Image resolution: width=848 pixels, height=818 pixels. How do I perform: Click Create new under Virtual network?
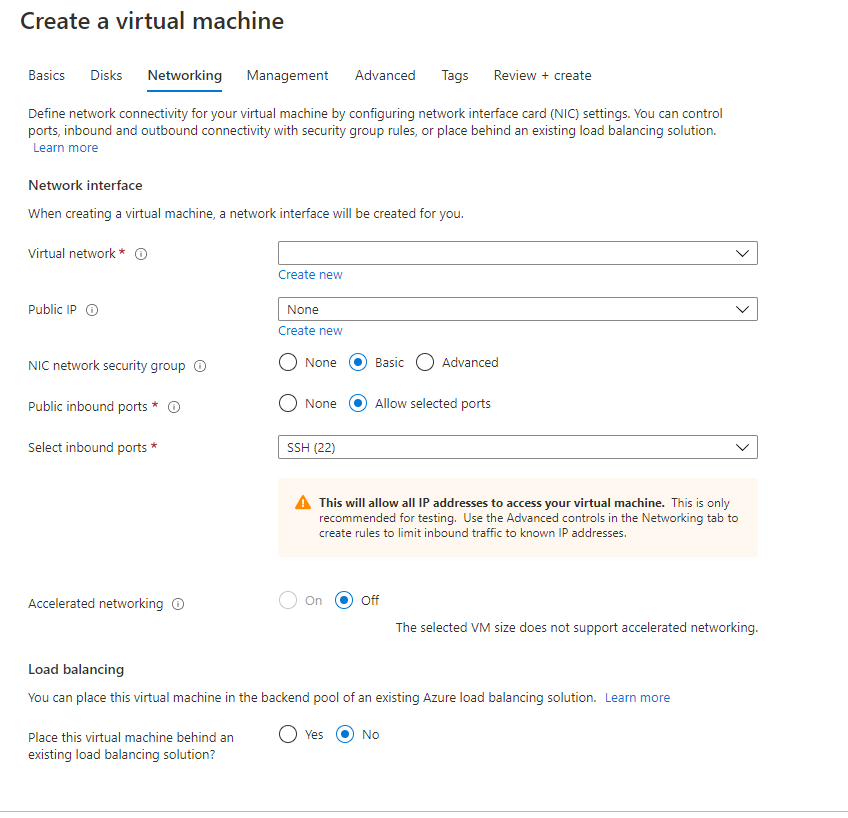pyautogui.click(x=310, y=274)
